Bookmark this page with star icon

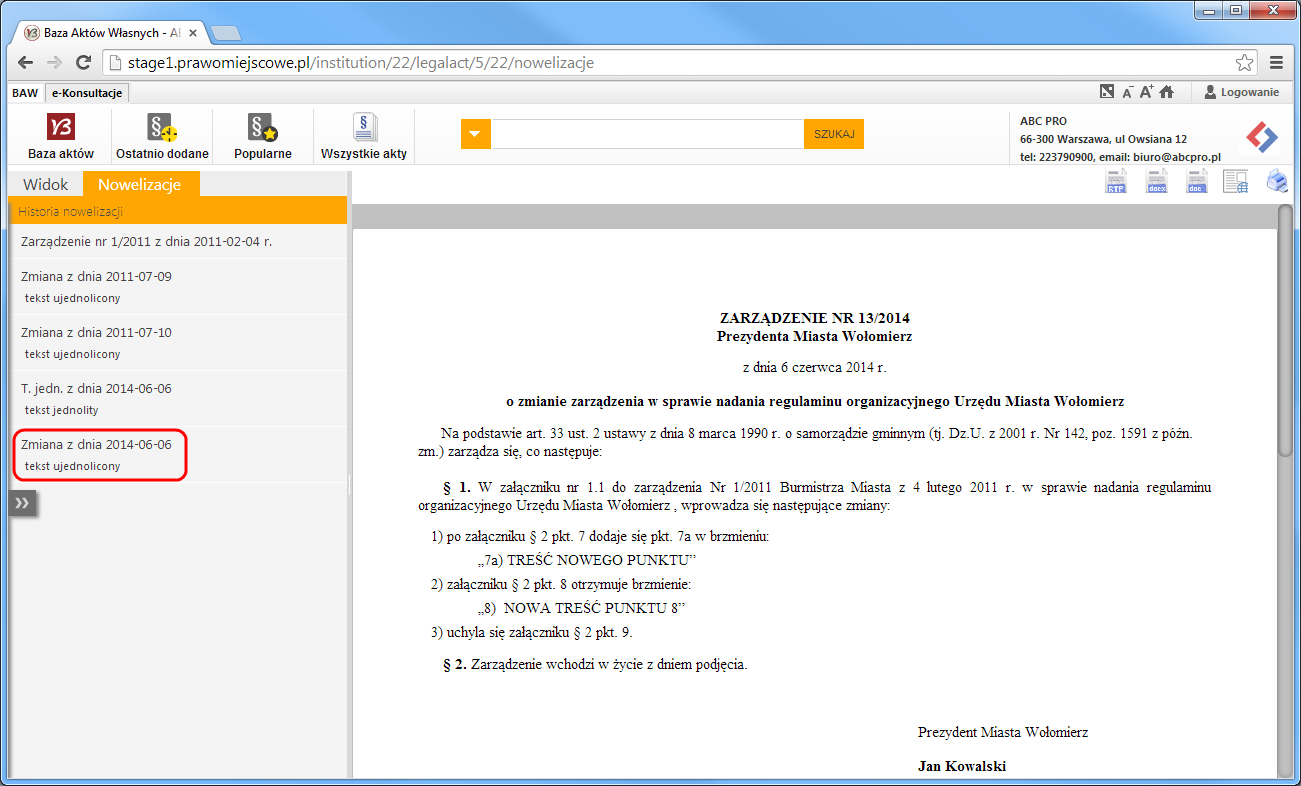click(x=1244, y=62)
